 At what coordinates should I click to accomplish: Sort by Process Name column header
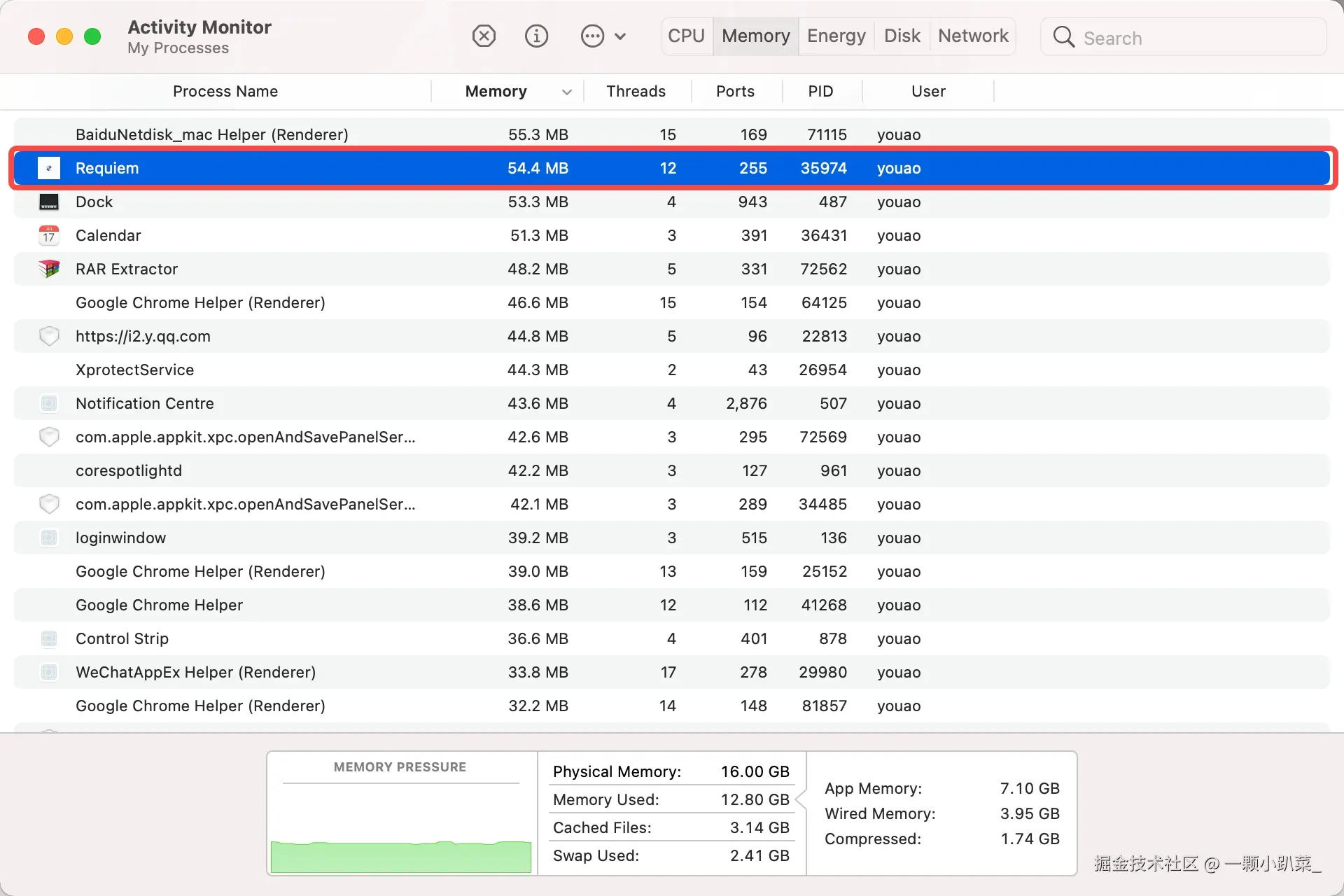(x=225, y=92)
